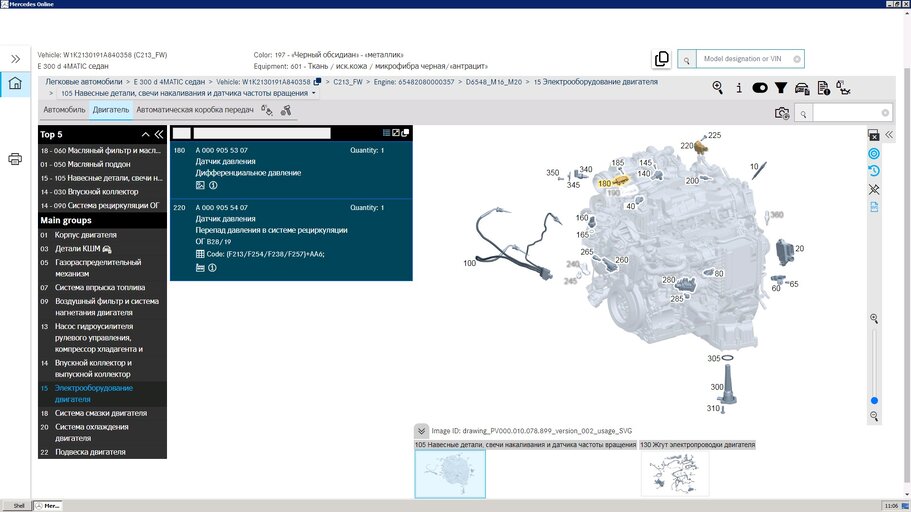Click the list view icon in the parts header

coord(386,133)
